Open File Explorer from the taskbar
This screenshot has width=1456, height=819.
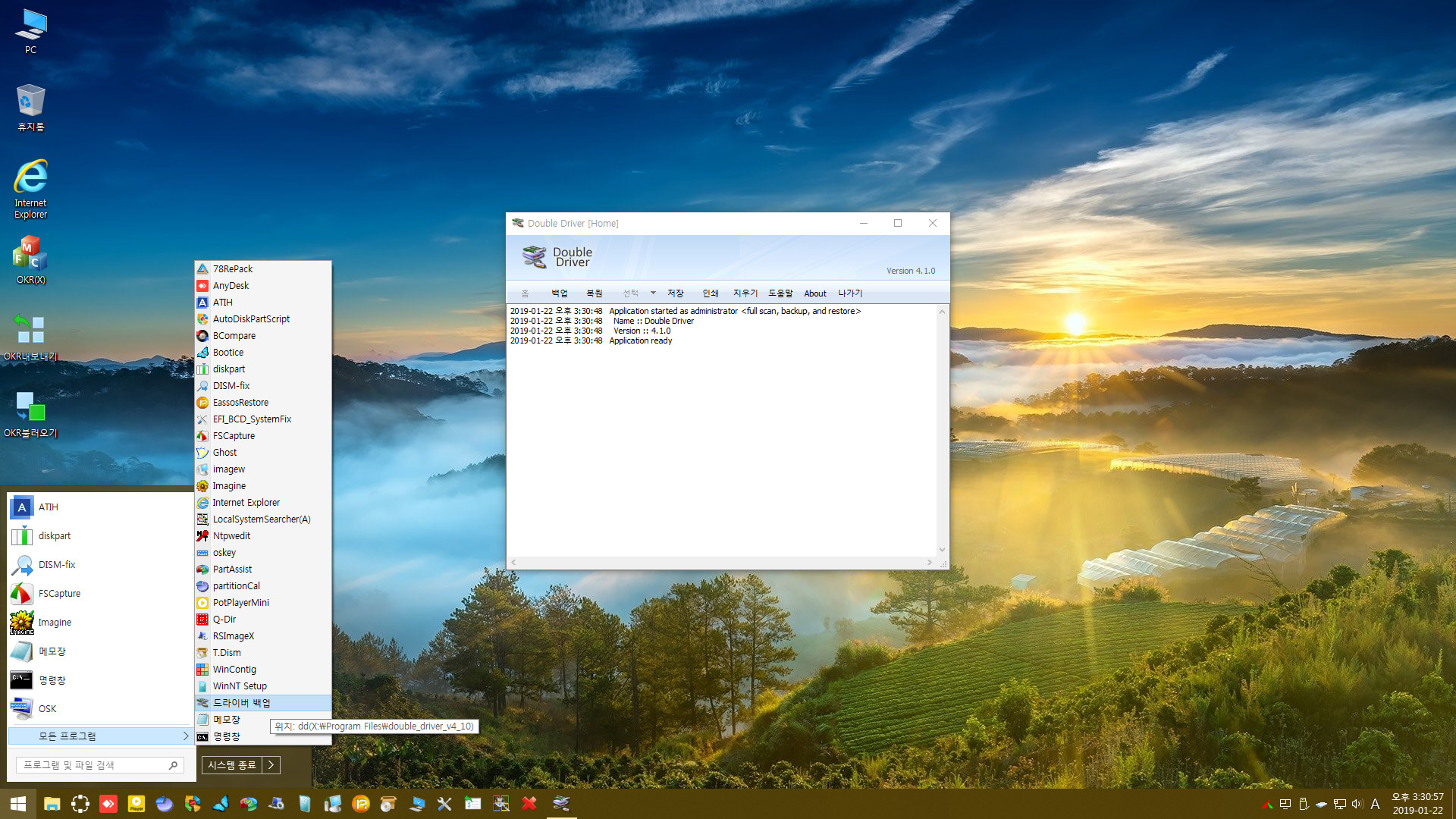click(x=52, y=804)
